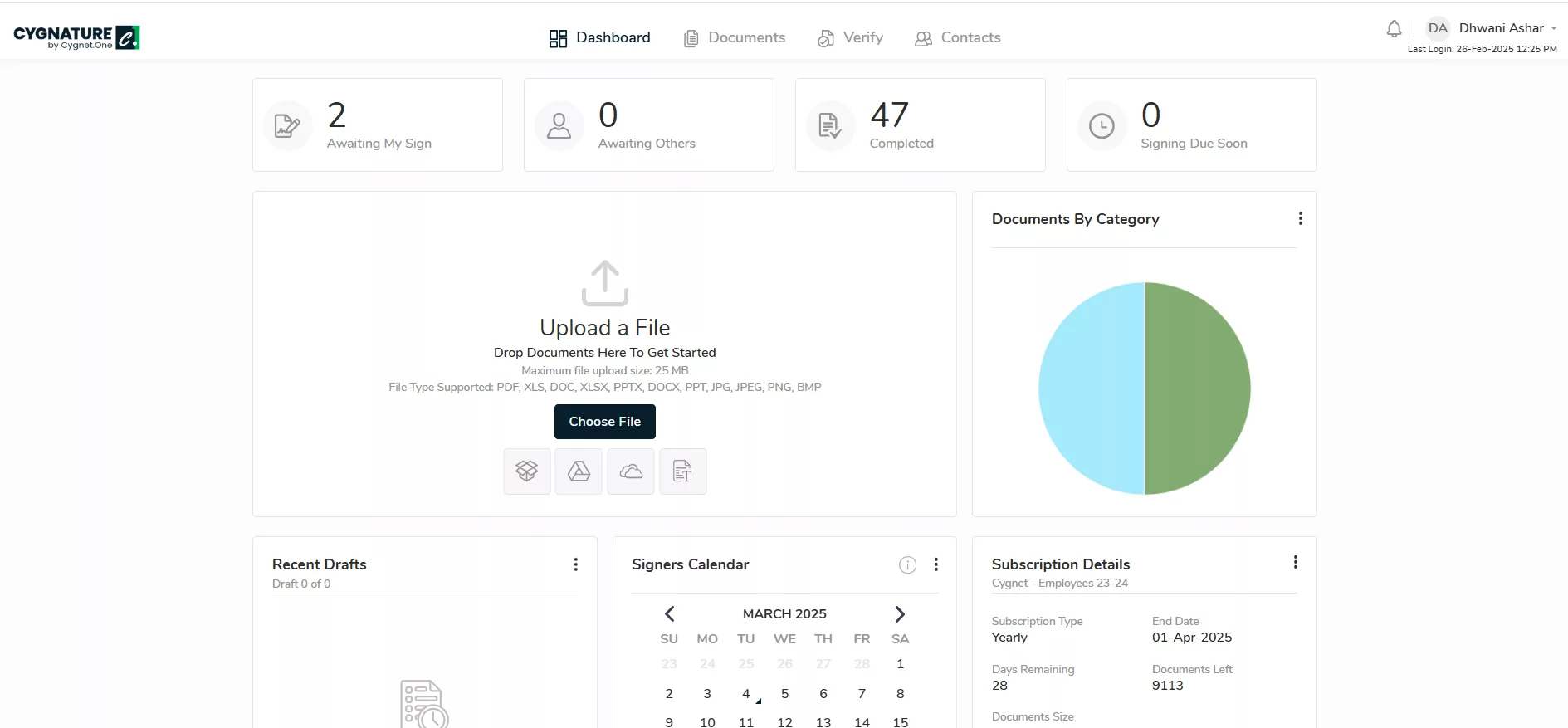The height and width of the screenshot is (728, 1568).
Task: Open the Contacts tab
Action: point(957,38)
